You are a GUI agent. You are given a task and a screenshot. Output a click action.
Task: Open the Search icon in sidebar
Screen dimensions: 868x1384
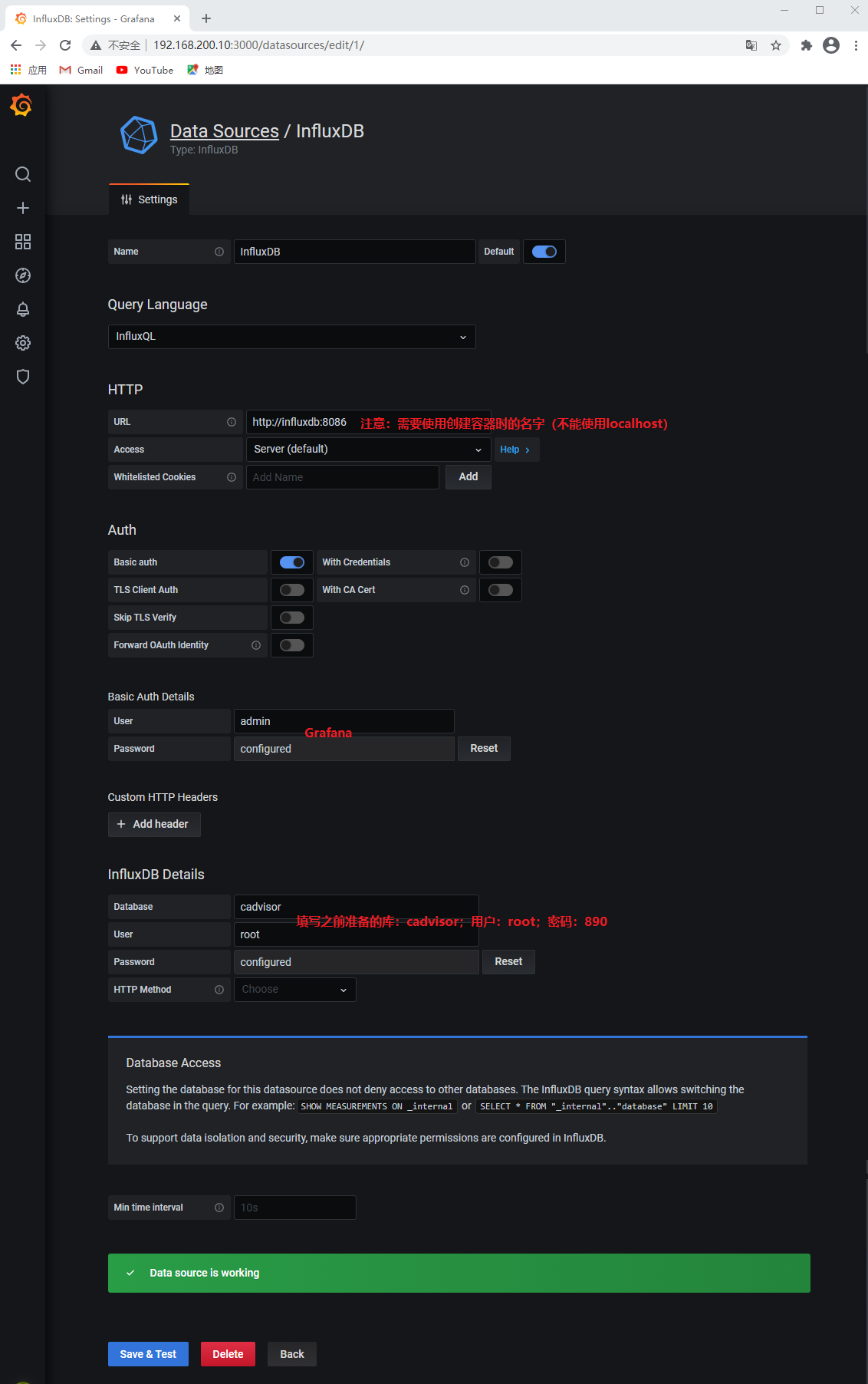click(x=23, y=174)
